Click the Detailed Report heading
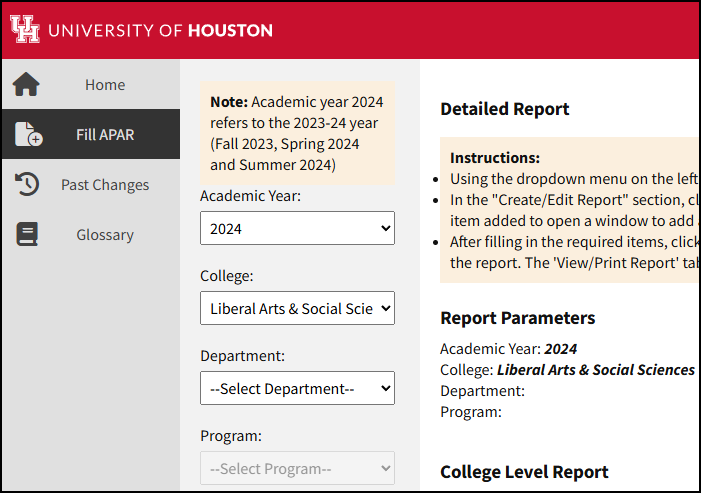The width and height of the screenshot is (701, 493). pos(505,109)
